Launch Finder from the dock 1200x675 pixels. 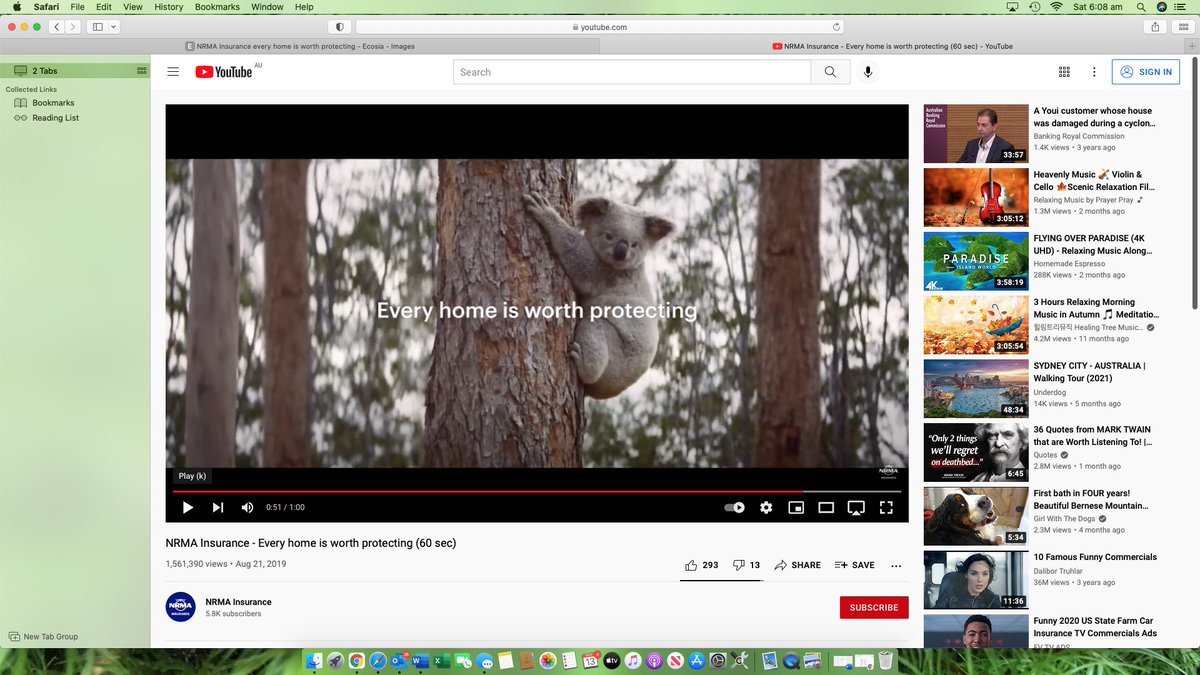coord(315,661)
